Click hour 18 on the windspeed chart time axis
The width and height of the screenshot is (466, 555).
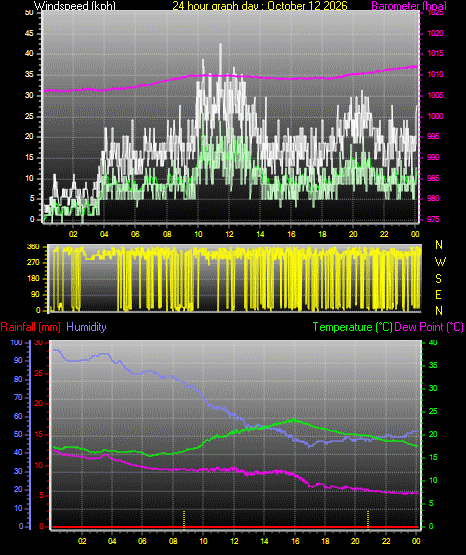(322, 234)
